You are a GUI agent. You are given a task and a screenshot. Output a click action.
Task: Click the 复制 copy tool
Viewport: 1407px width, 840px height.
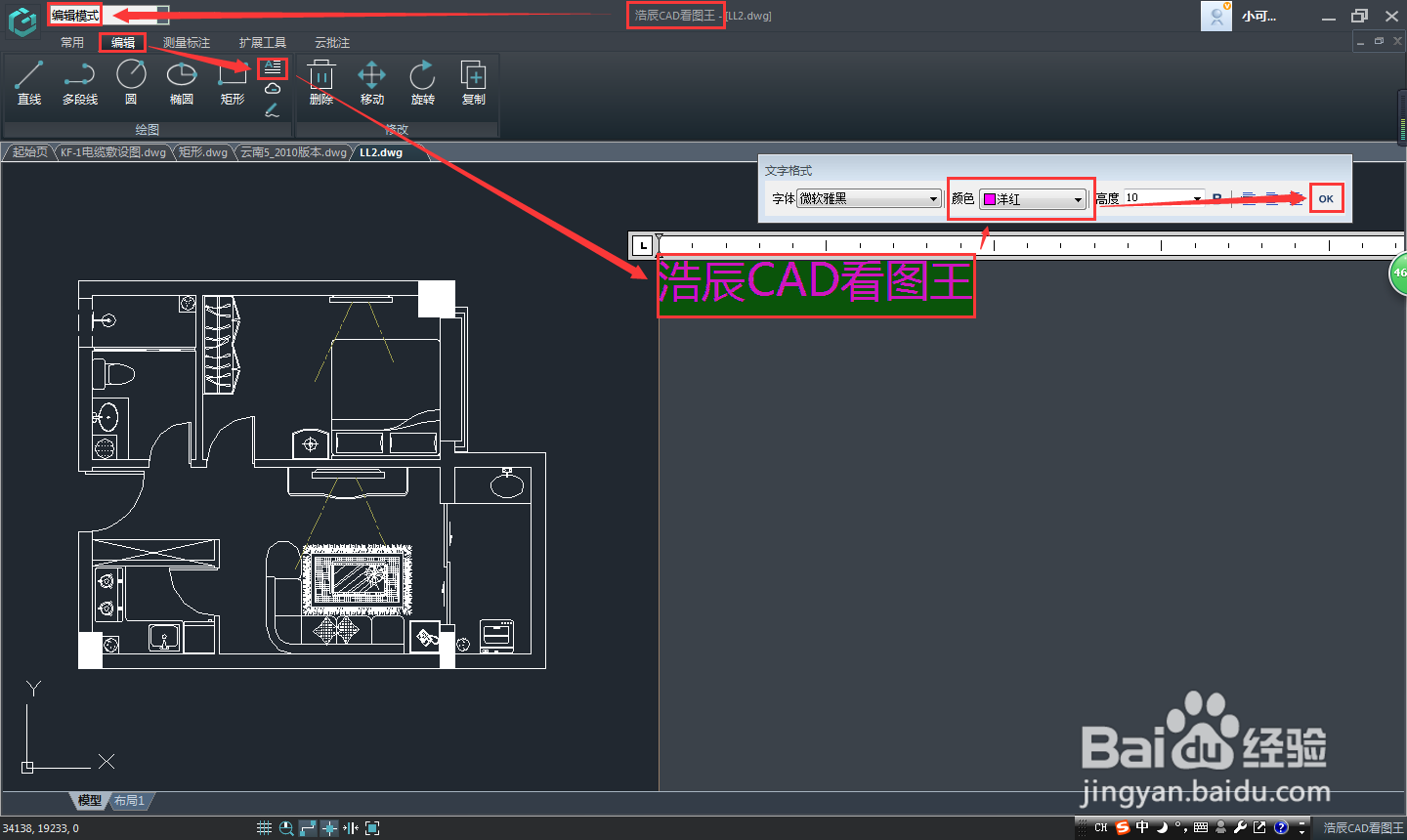[x=474, y=83]
